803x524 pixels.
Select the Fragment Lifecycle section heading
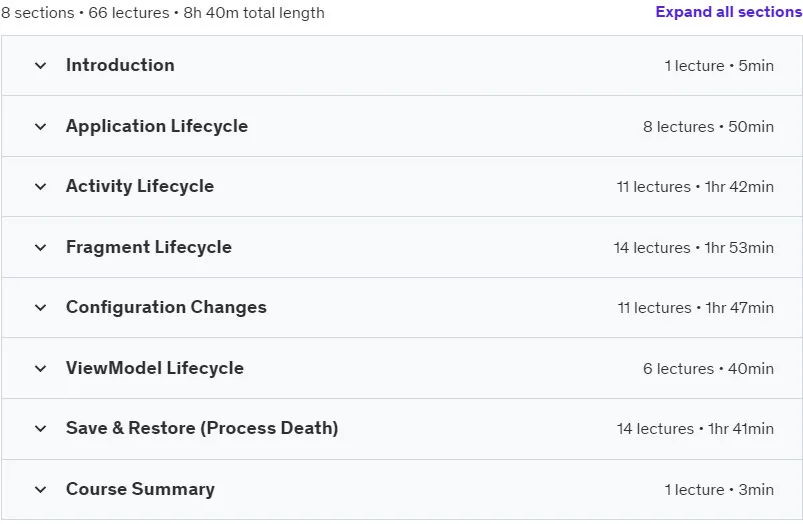point(149,247)
